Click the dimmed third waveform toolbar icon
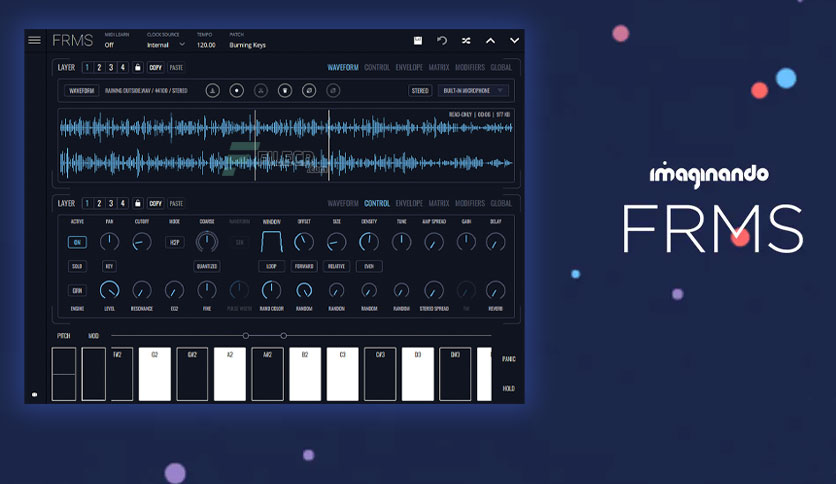 (x=261, y=91)
